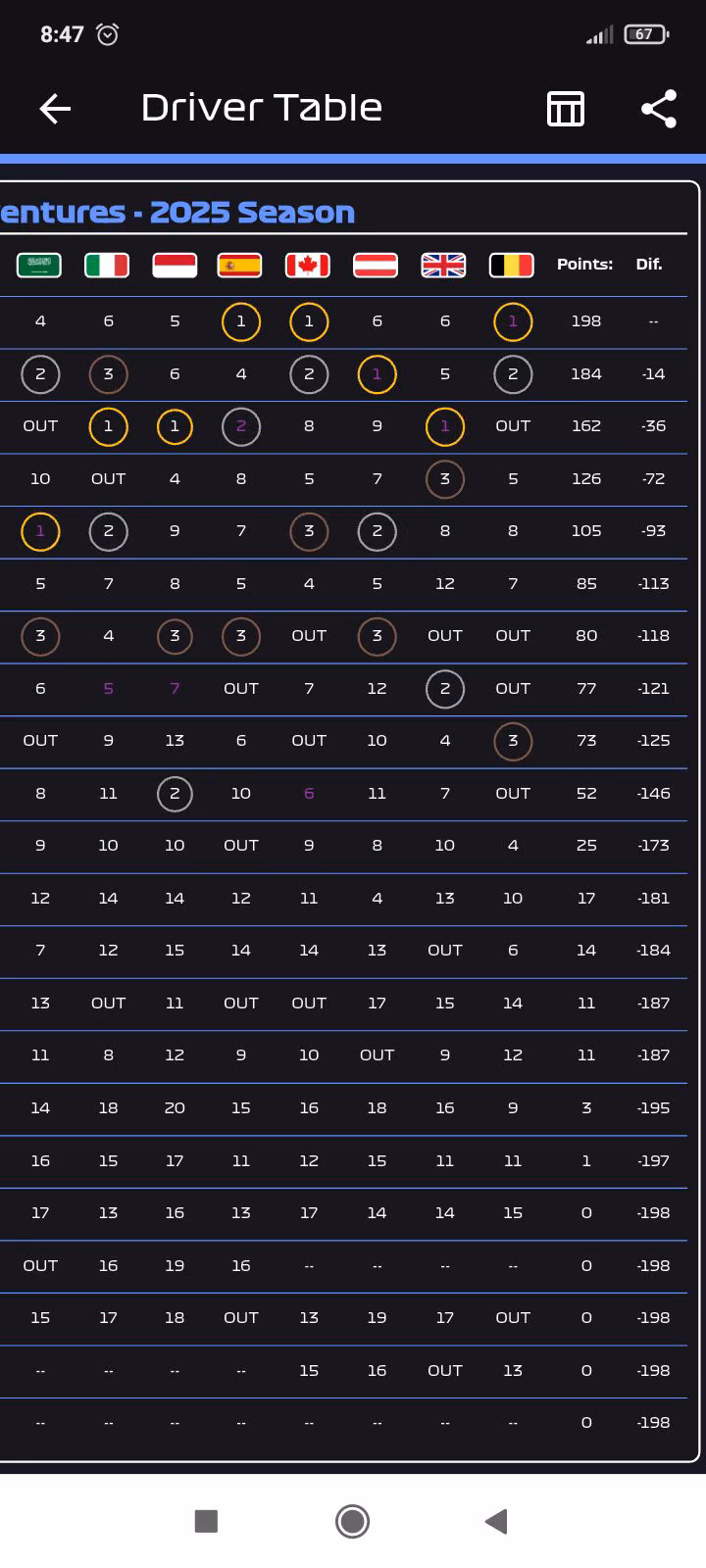Tap the Belgium flag column header
The image size is (706, 1568).
pyautogui.click(x=512, y=265)
